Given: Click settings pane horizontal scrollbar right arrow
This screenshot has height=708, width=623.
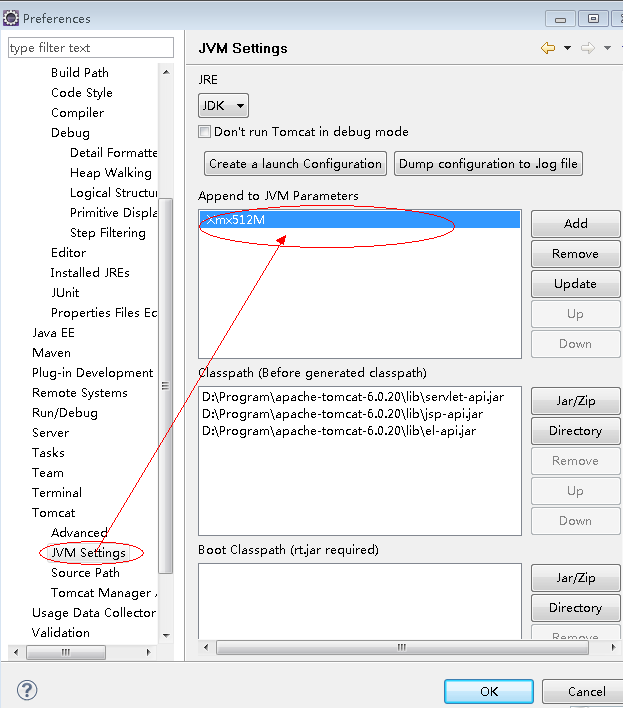Looking at the screenshot, I should pos(613,647).
